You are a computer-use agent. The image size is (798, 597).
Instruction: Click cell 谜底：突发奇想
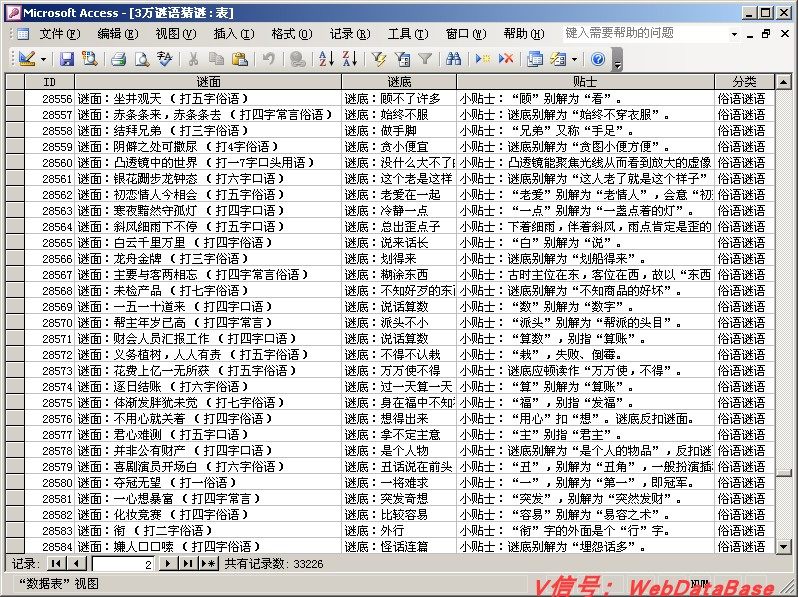400,499
